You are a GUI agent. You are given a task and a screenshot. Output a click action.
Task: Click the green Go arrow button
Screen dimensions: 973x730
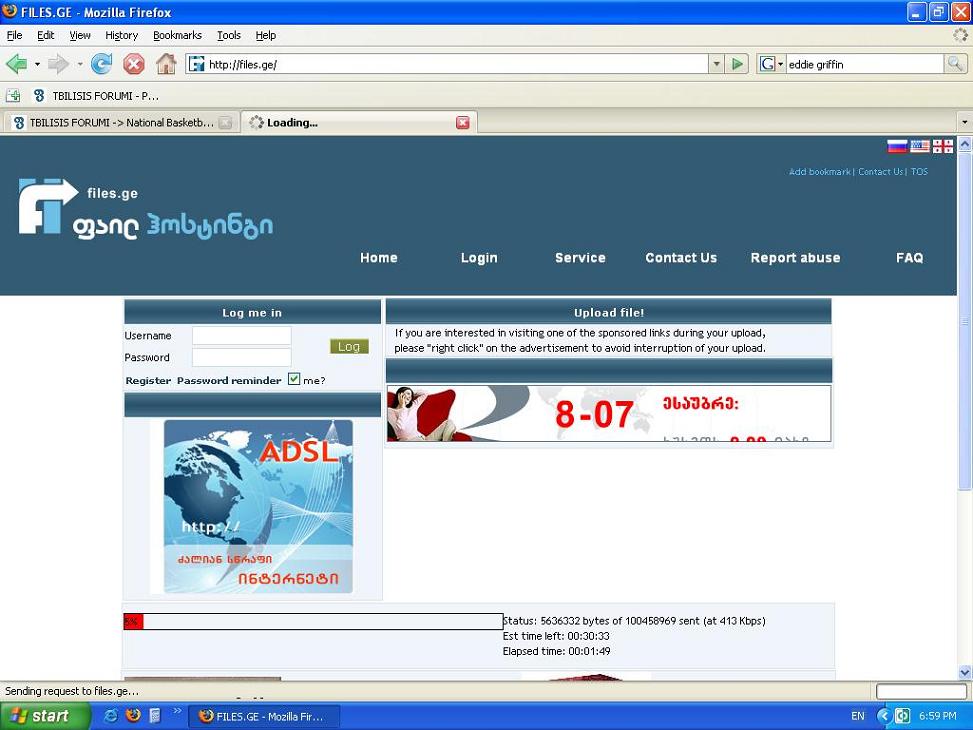737,63
